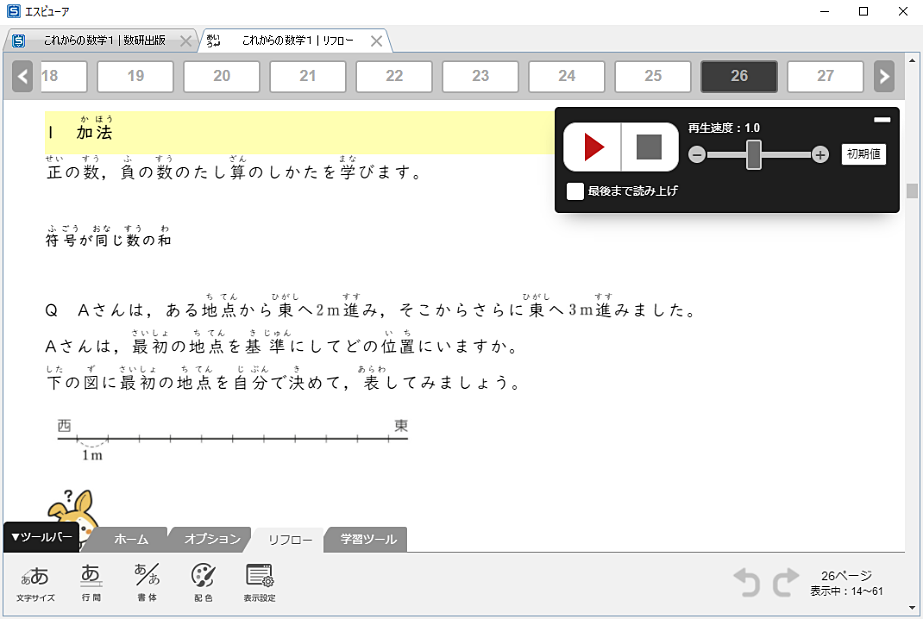Collapse the ▼ツールバー panel
This screenshot has height=619, width=923.
click(x=41, y=537)
